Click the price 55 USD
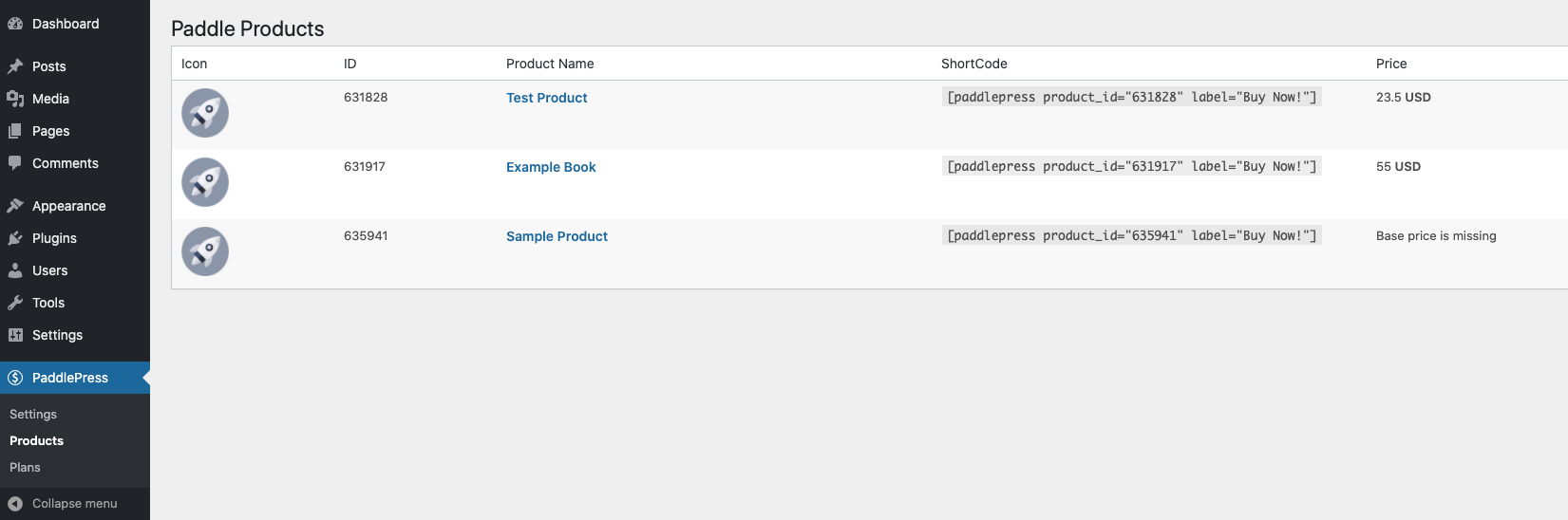 pyautogui.click(x=1398, y=166)
